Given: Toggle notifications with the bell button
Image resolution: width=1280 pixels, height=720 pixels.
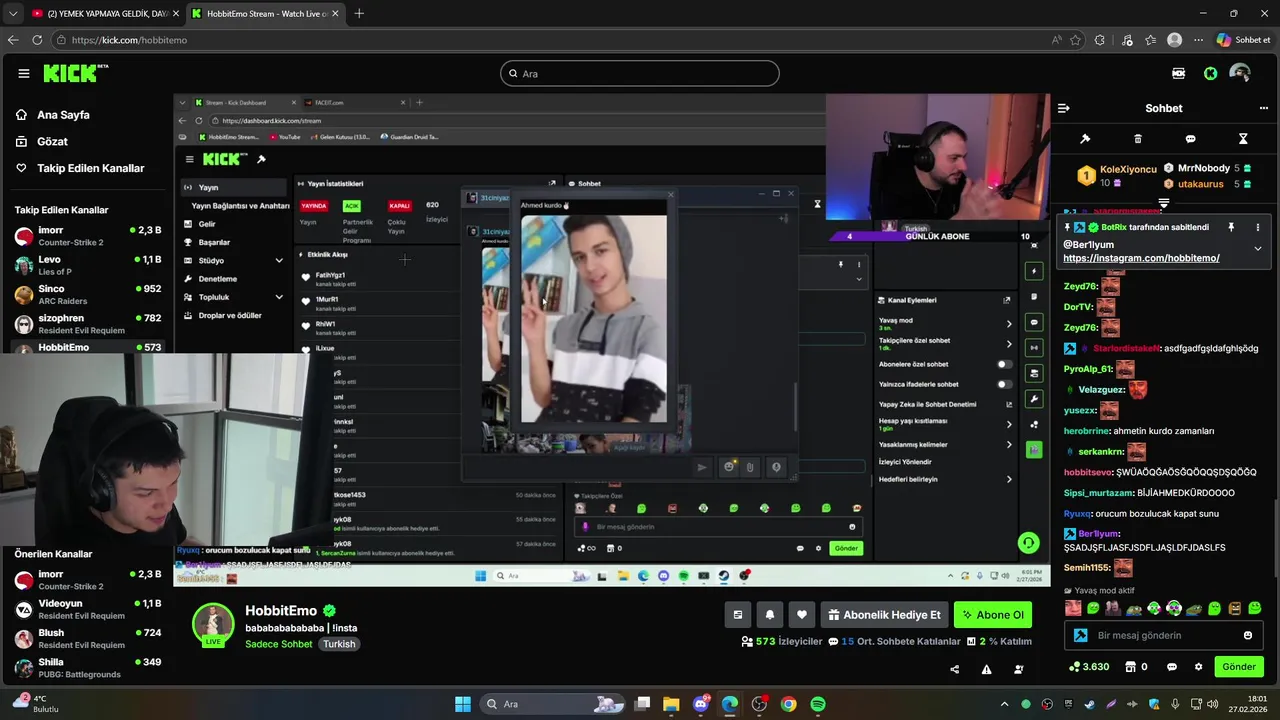Looking at the screenshot, I should 769,615.
